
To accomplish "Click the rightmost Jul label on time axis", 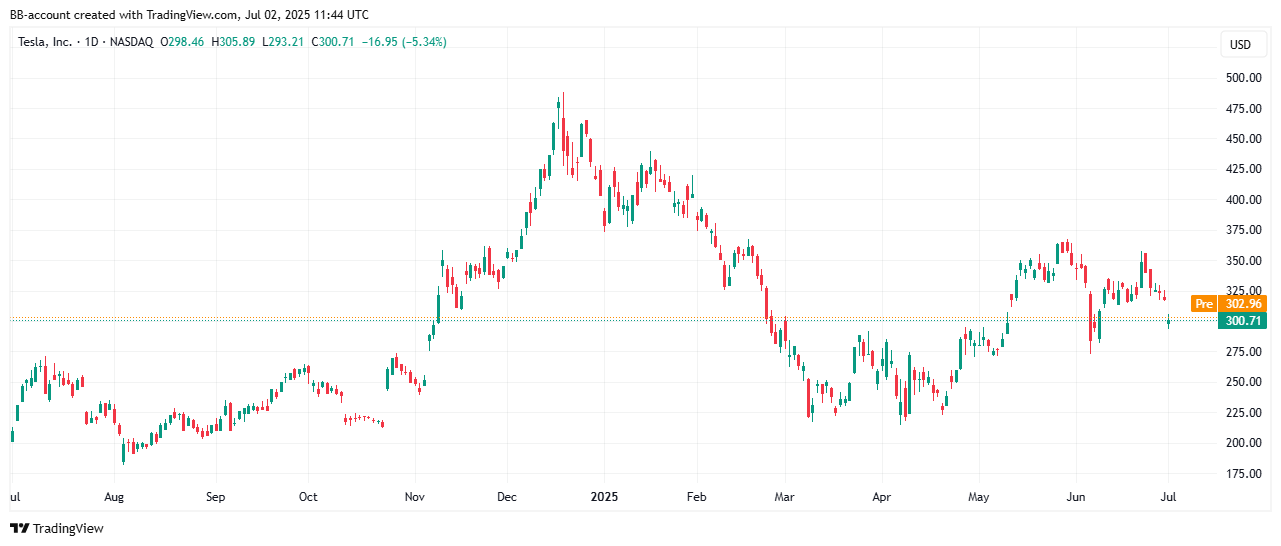I will [x=1170, y=497].
